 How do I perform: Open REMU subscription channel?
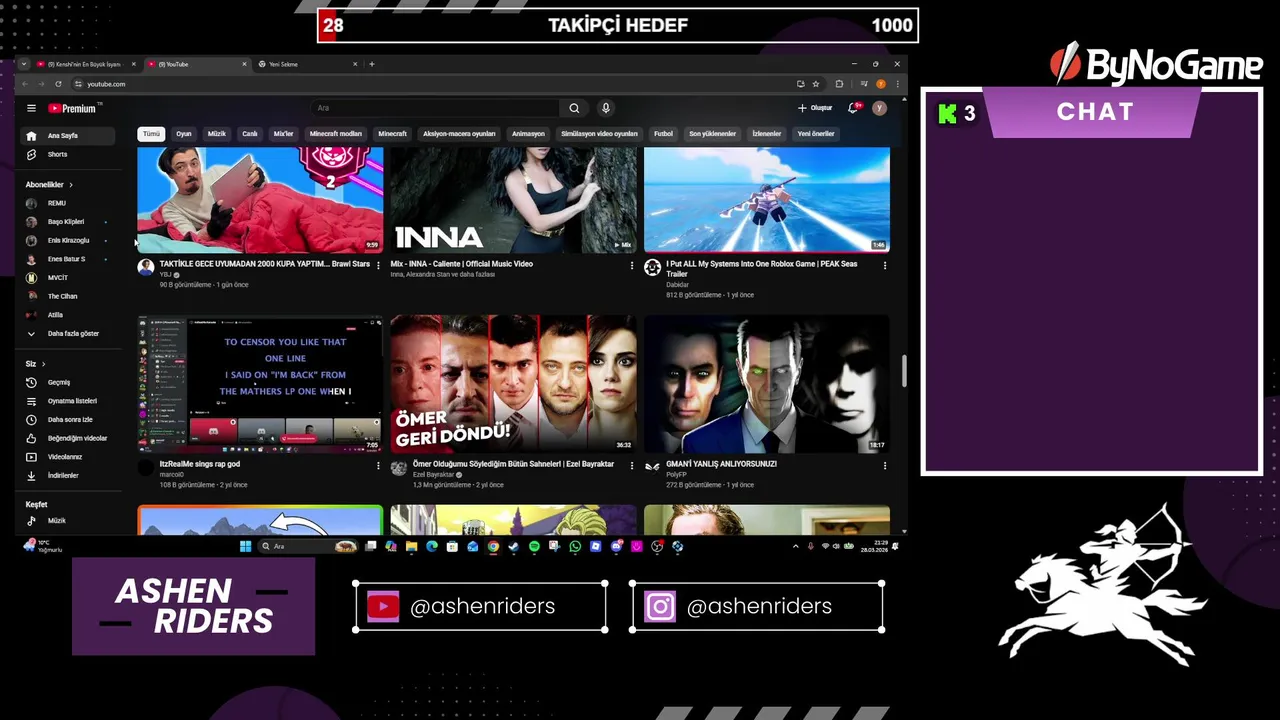tap(68, 203)
